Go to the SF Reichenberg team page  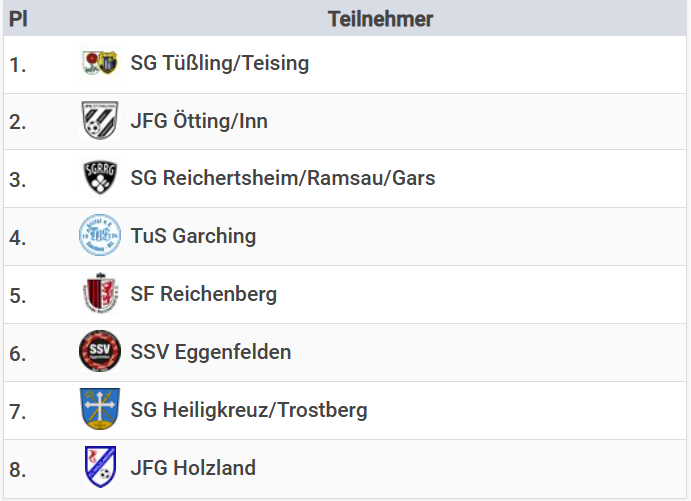204,294
